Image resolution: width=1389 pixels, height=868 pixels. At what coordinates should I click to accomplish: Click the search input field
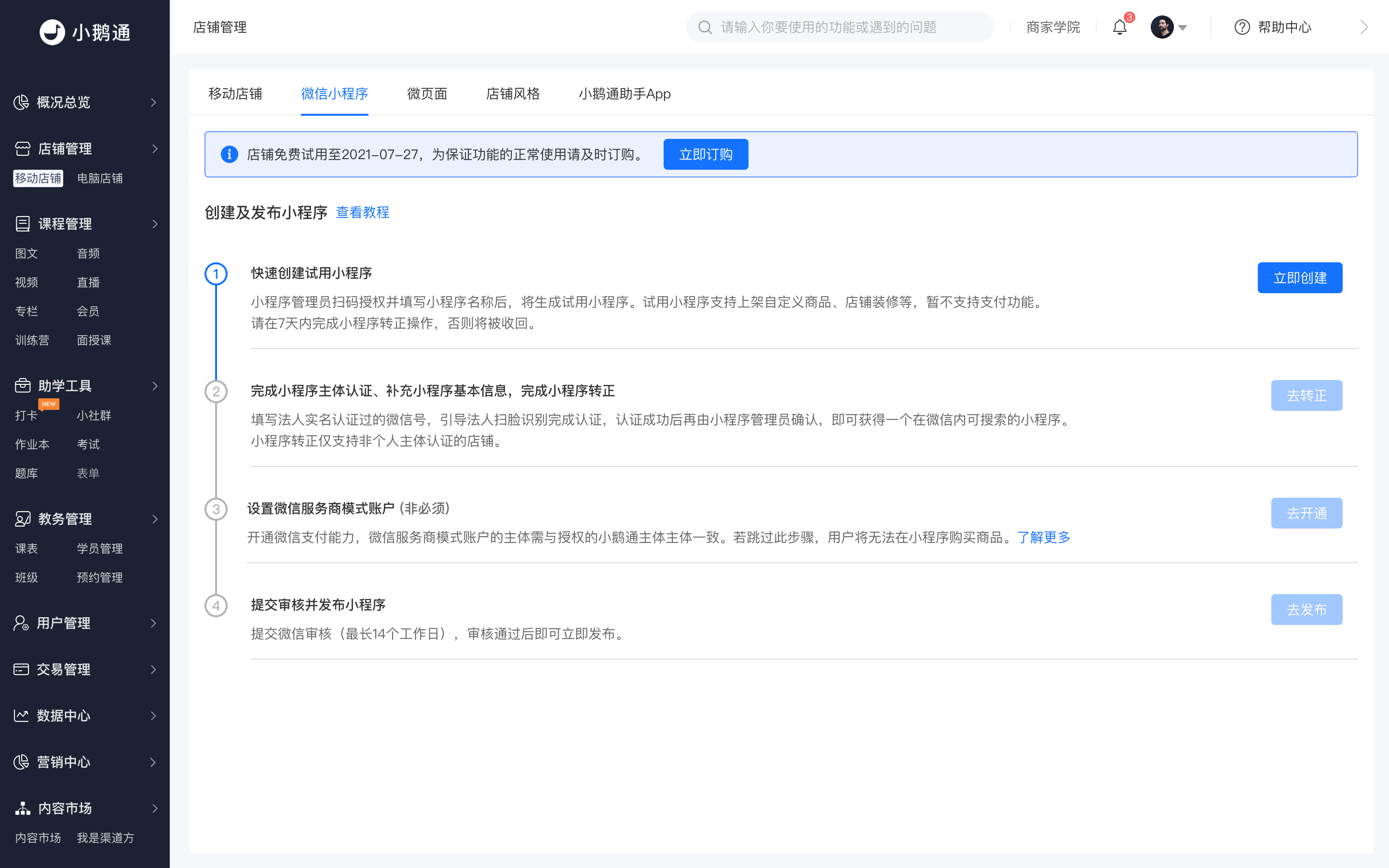840,27
